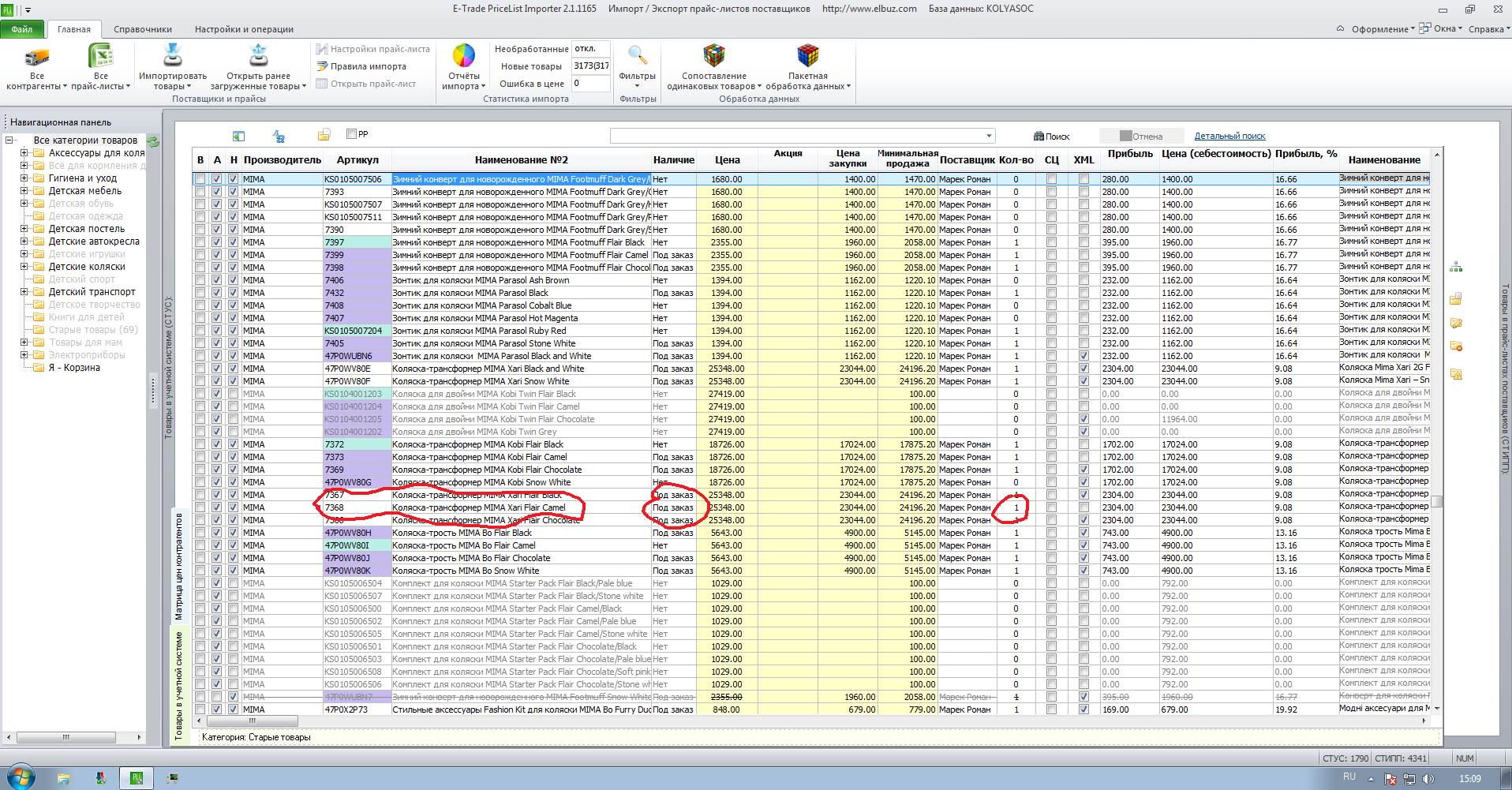Check СЦ box for article 47P0WV80H row
Viewport: 1512px width, 790px height.
(x=1051, y=533)
